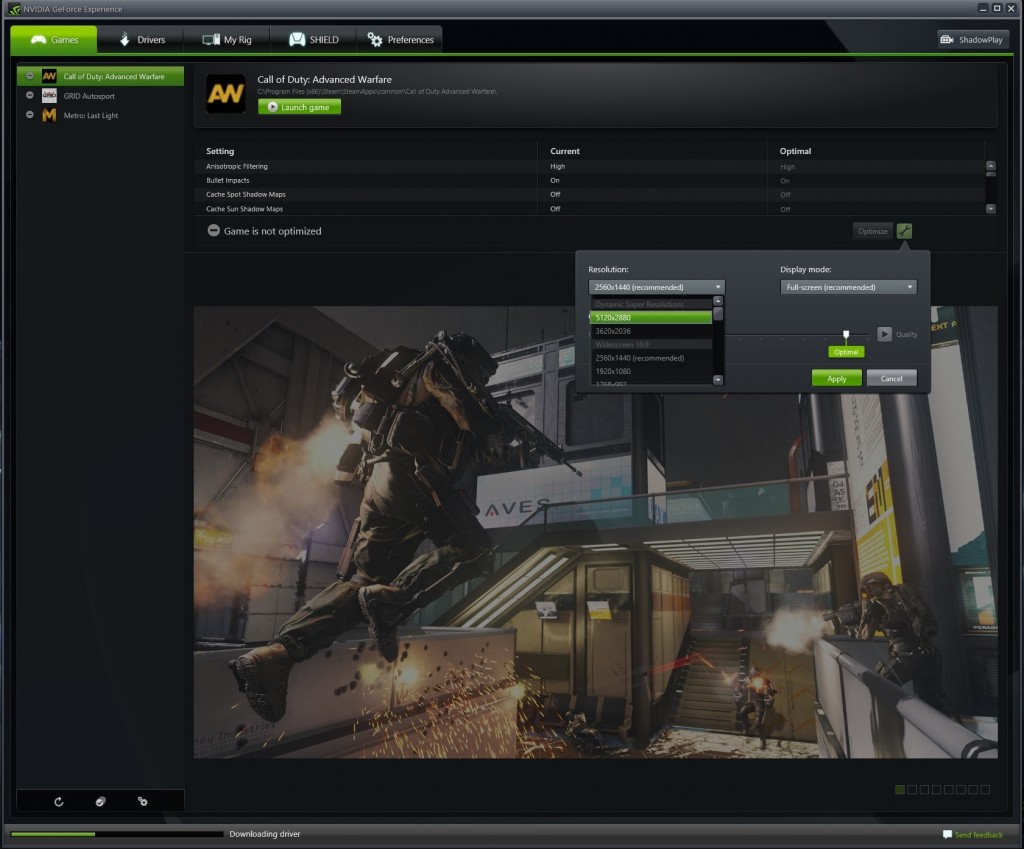The height and width of the screenshot is (849, 1024).
Task: Click the Cache Sun Shadow Maps row
Action: point(590,209)
